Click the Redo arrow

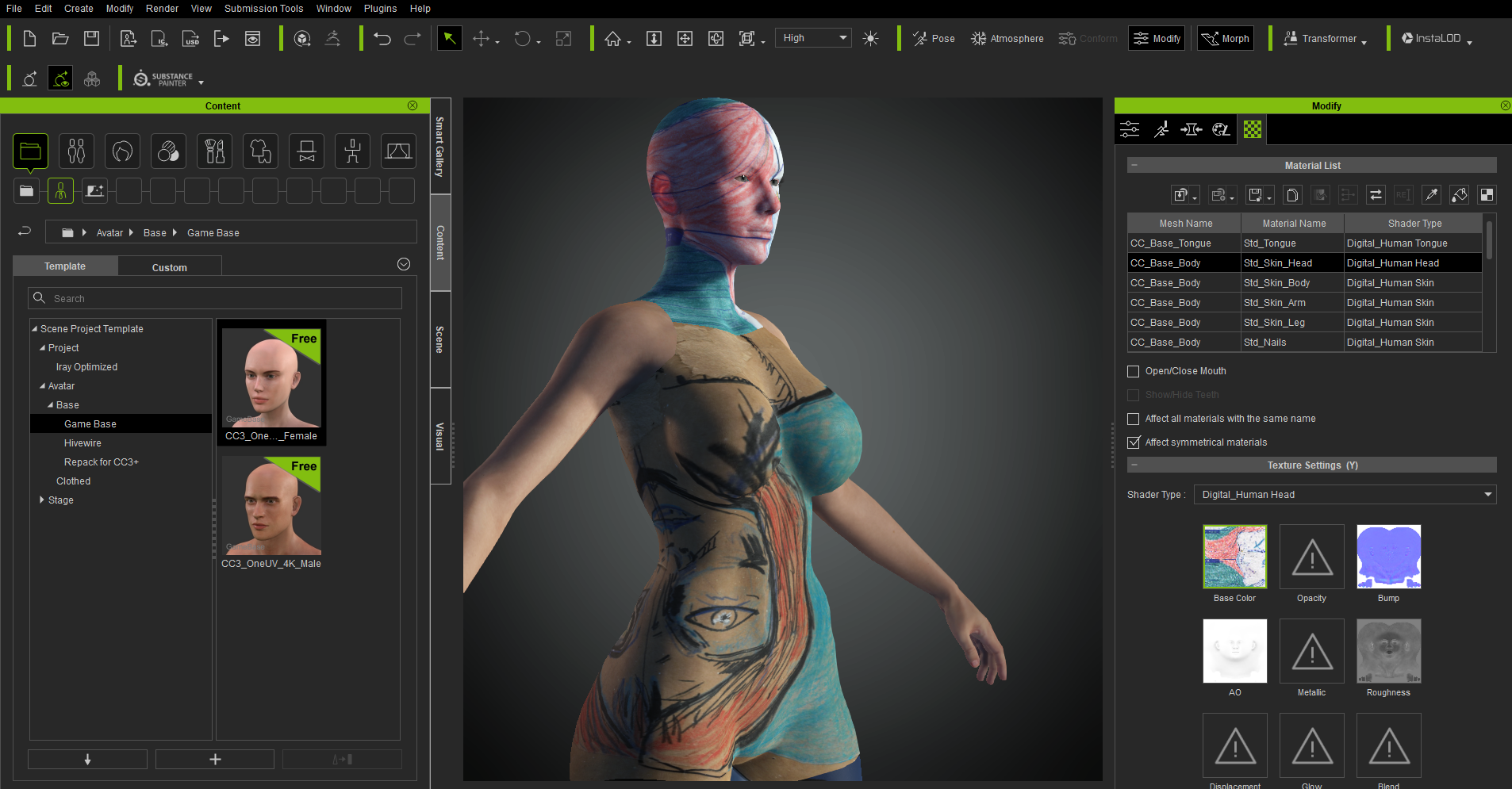pos(413,39)
